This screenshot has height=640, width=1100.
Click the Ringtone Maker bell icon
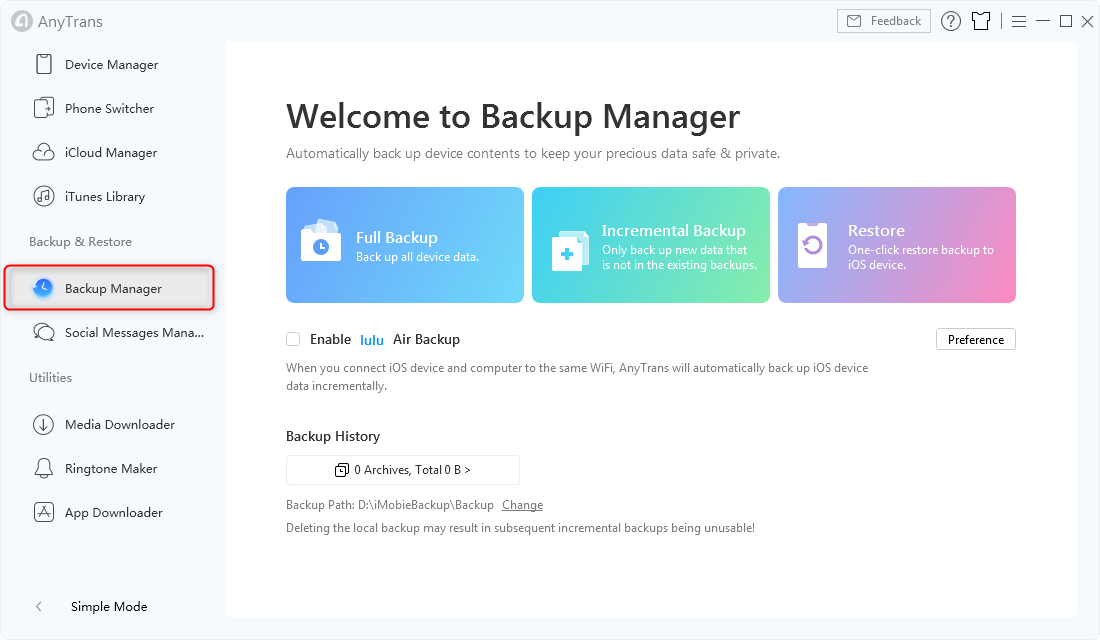tap(43, 468)
